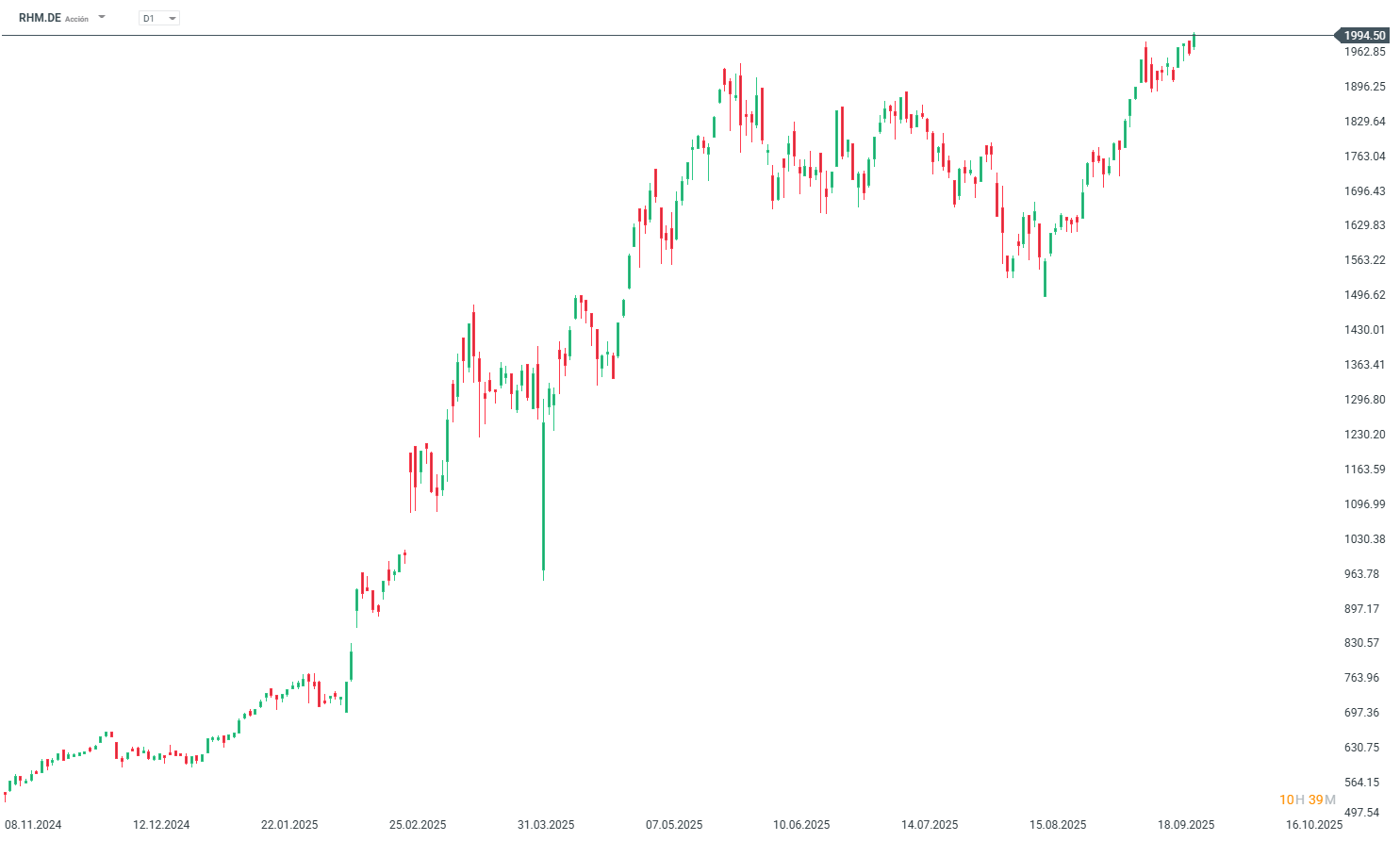Pick the 22.01.2025 time axis label
This screenshot has height=841, width=1400.
pos(289,824)
